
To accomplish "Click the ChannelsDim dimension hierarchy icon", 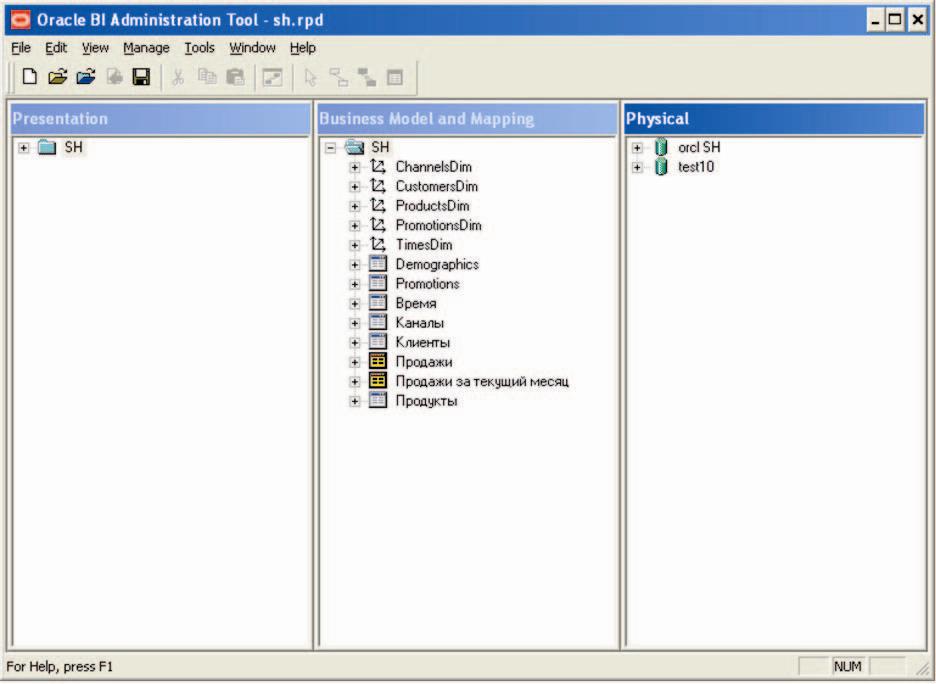I will pyautogui.click(x=378, y=166).
